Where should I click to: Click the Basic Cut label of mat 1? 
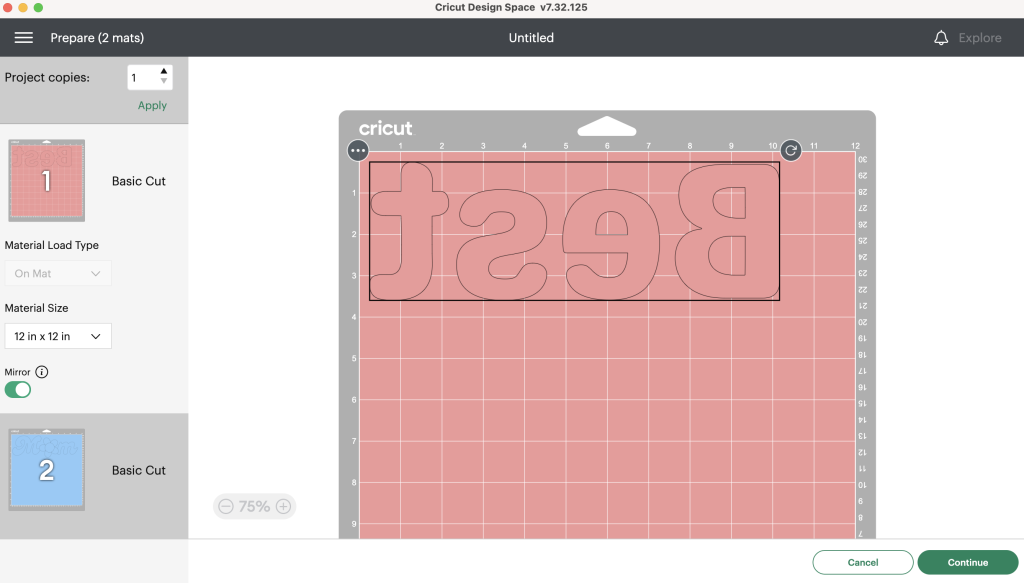coord(138,181)
